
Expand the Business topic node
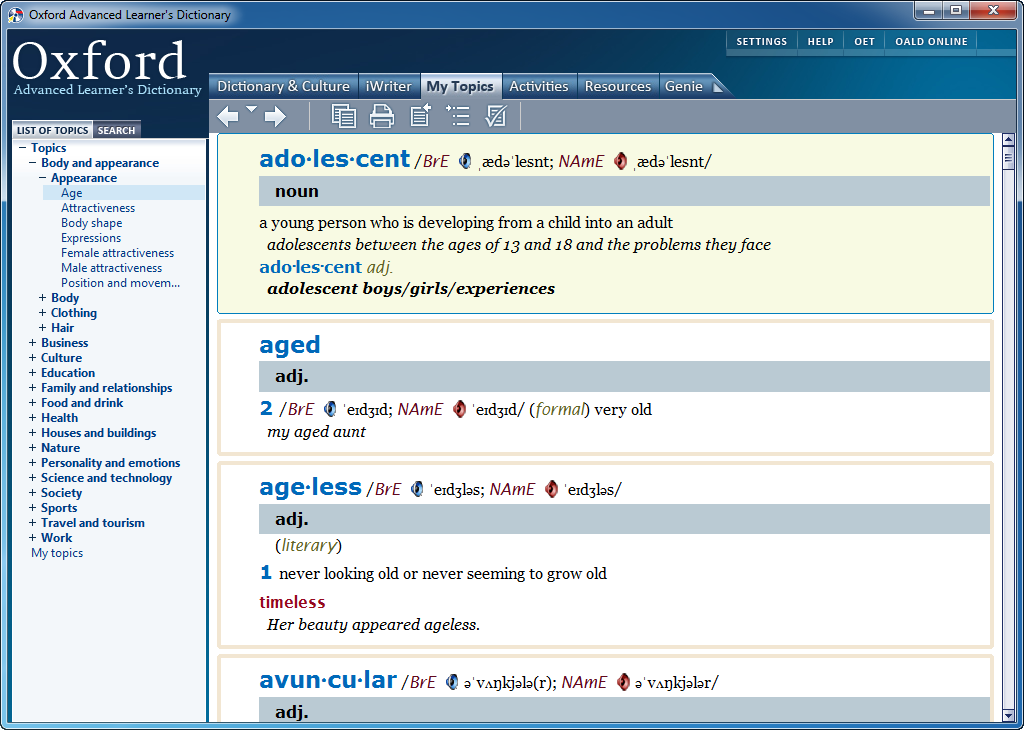click(33, 343)
